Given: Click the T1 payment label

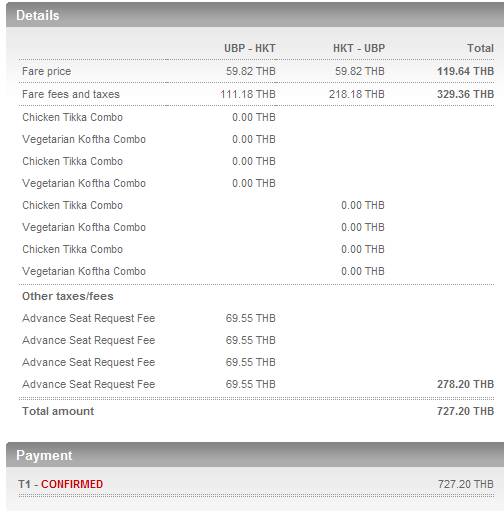Looking at the screenshot, I should click(24, 484).
